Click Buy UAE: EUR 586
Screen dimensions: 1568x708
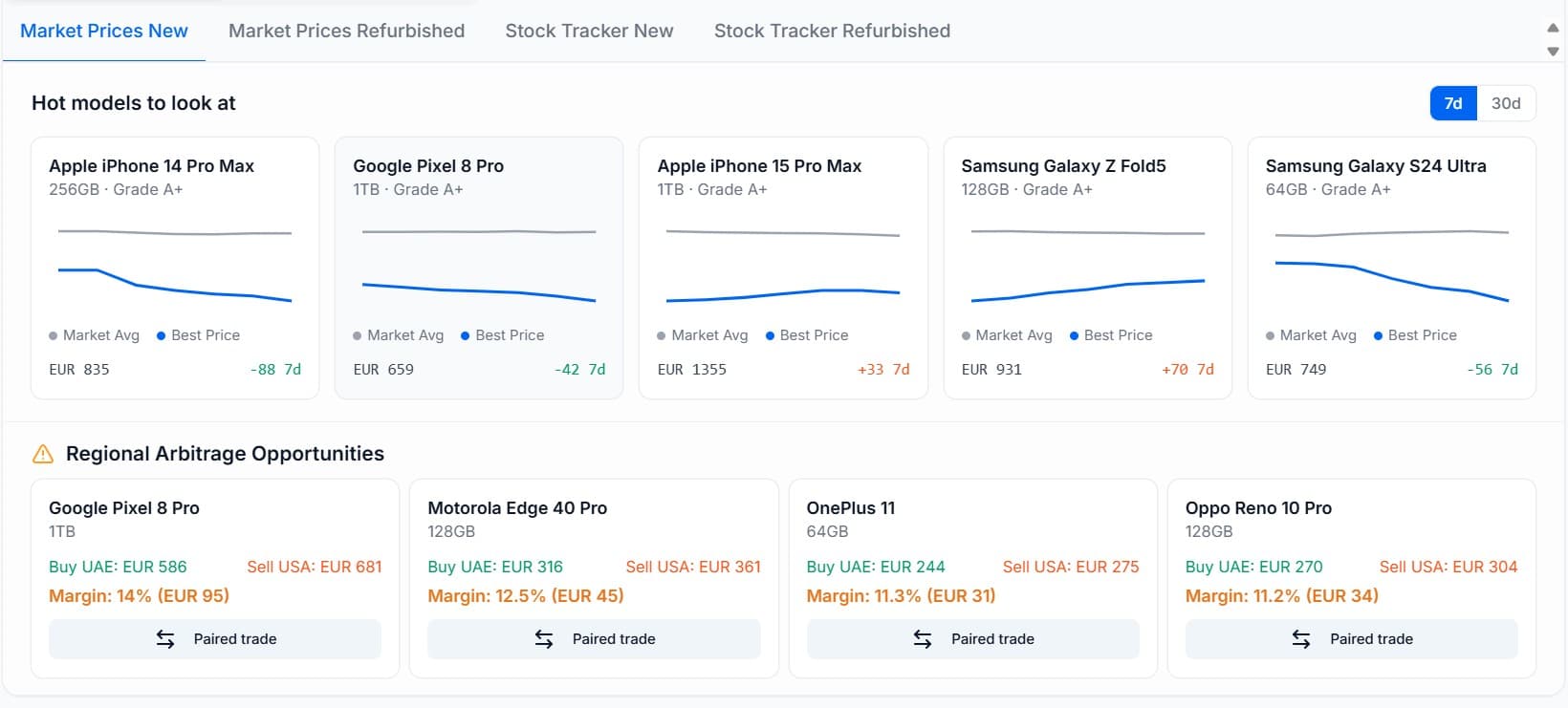click(118, 567)
